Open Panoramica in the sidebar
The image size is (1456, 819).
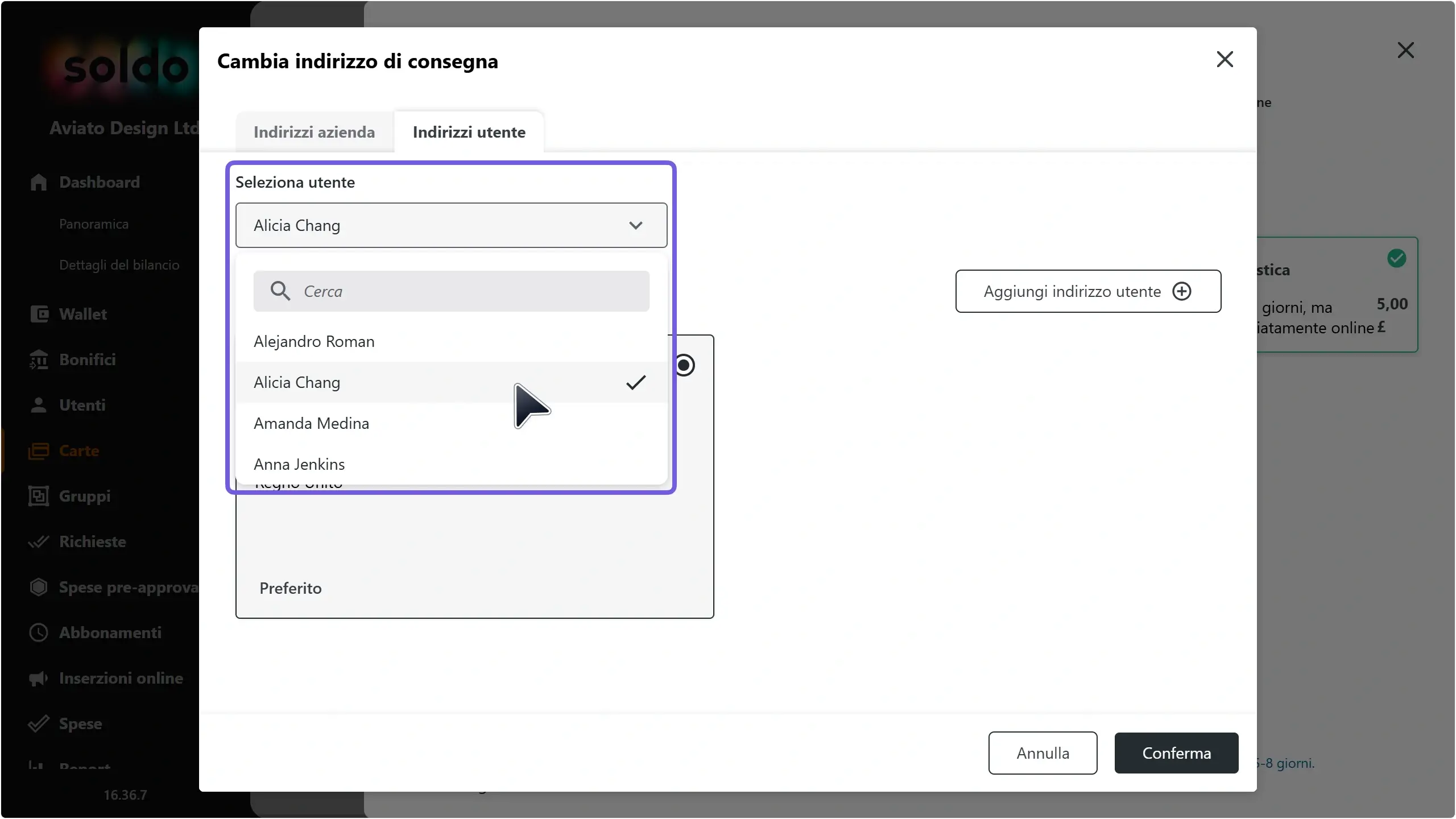click(94, 224)
